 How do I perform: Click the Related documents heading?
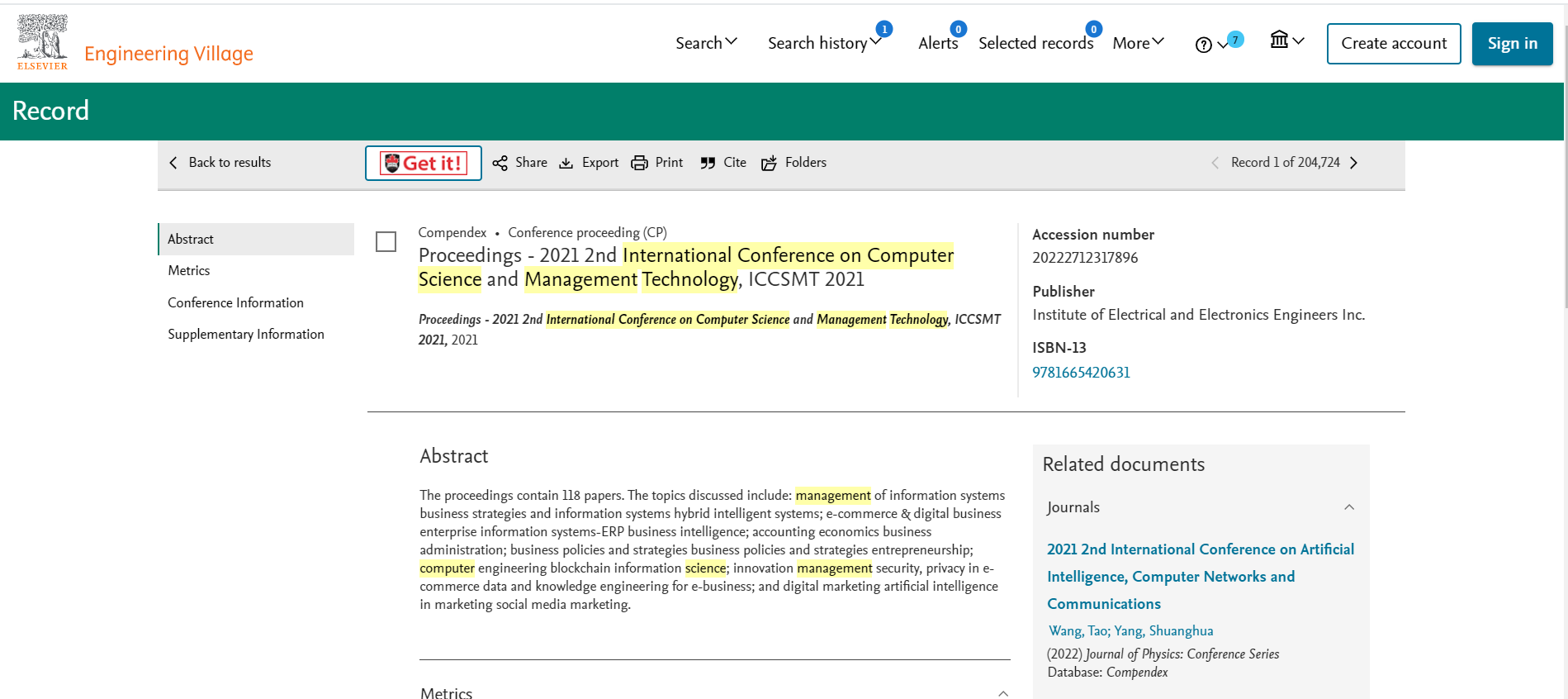point(1123,464)
